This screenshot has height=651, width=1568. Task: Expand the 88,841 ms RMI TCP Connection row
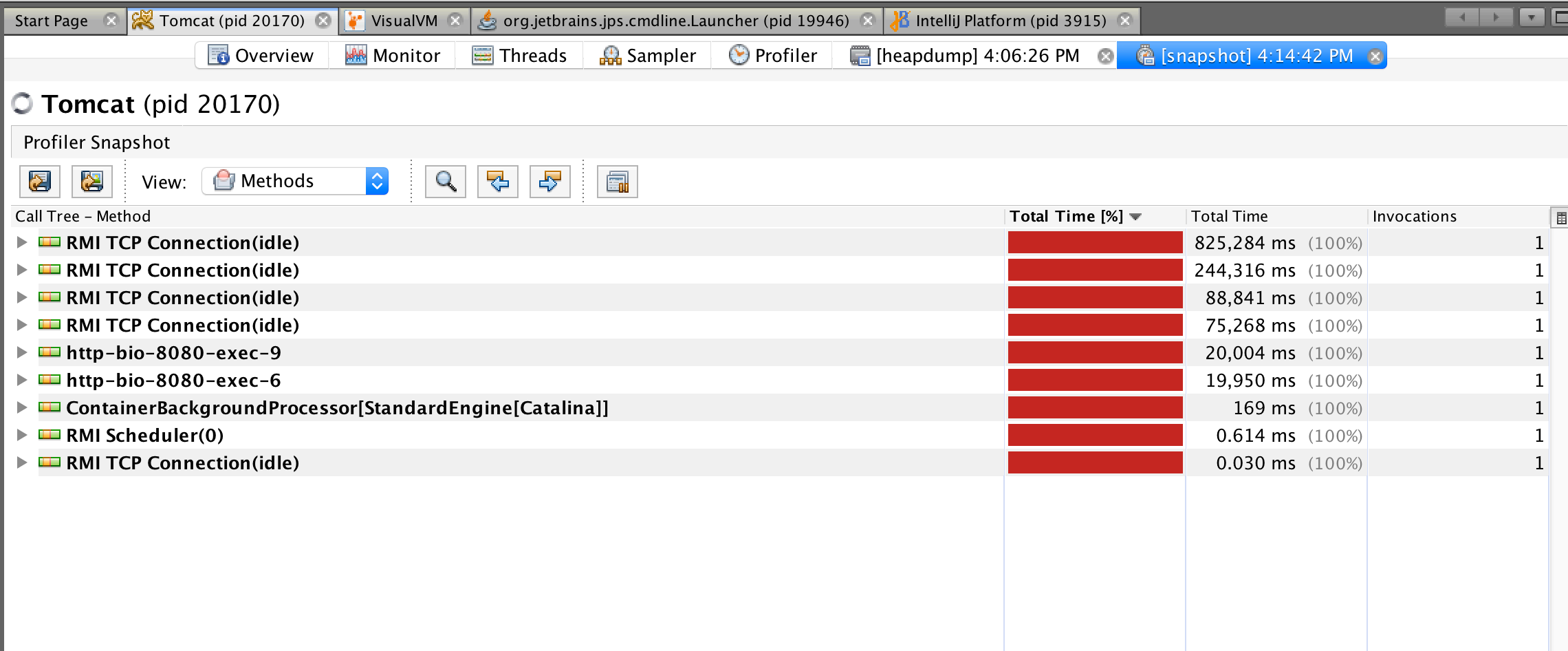22,297
